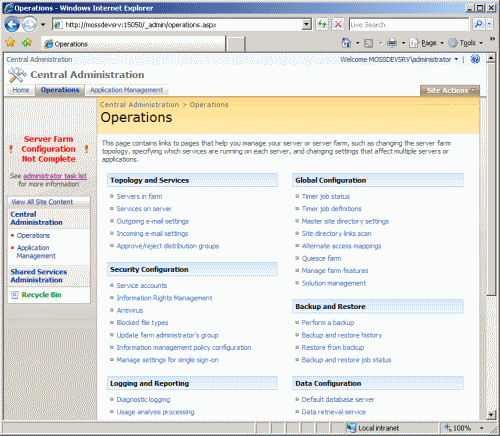Open the 100% zoom level dropdown
This screenshot has width=500, height=436.
tap(482, 428)
